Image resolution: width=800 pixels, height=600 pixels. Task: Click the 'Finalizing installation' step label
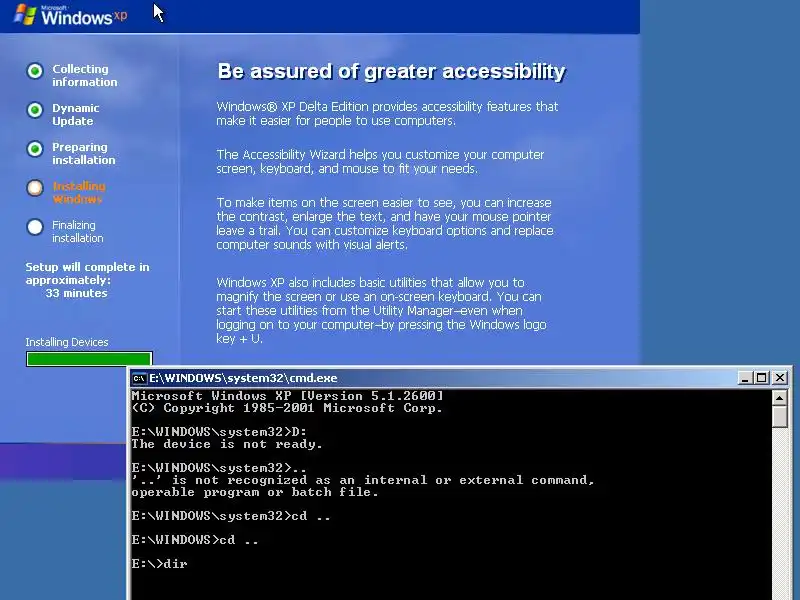coord(78,231)
